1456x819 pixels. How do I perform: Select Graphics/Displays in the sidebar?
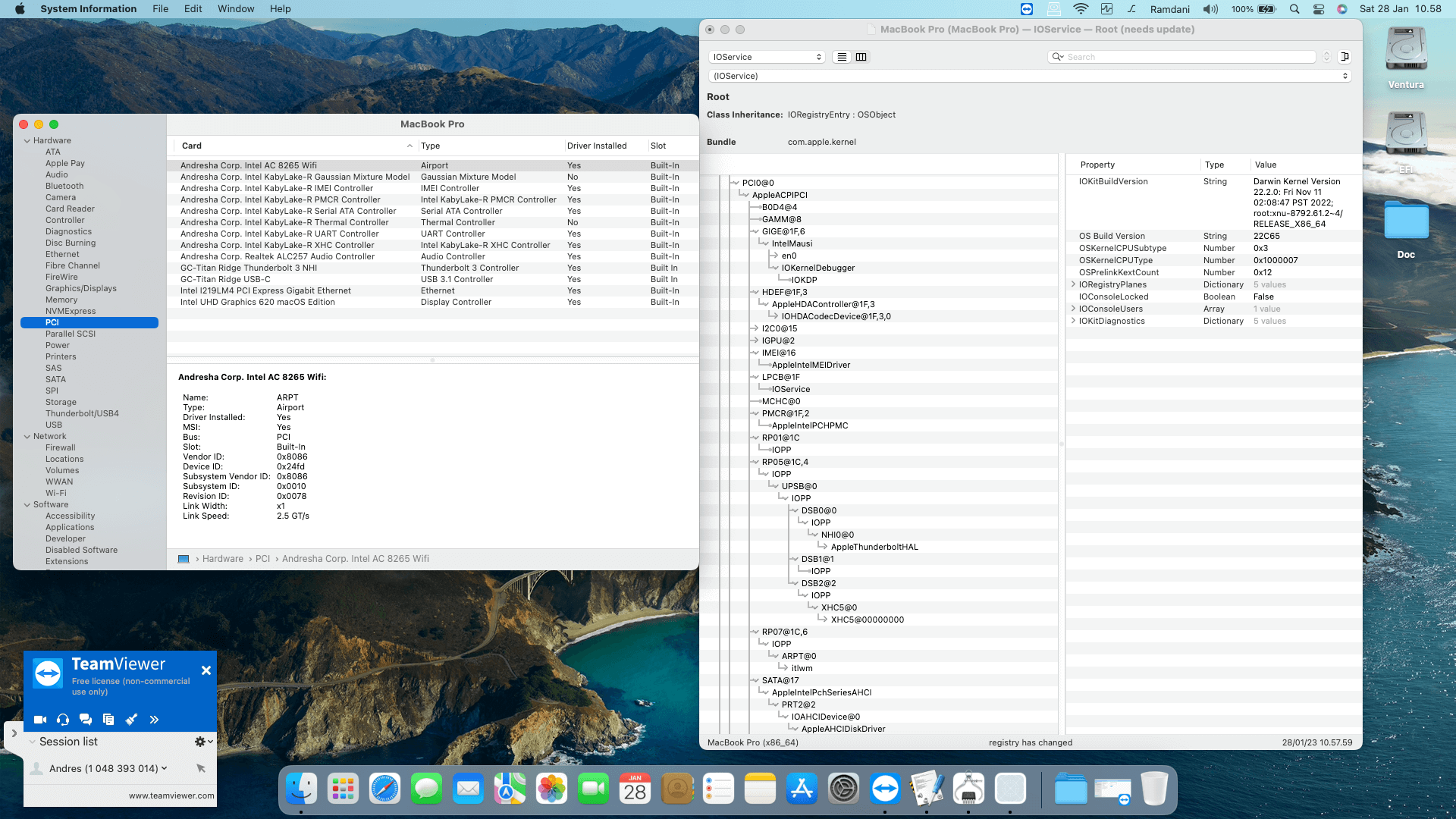(81, 289)
